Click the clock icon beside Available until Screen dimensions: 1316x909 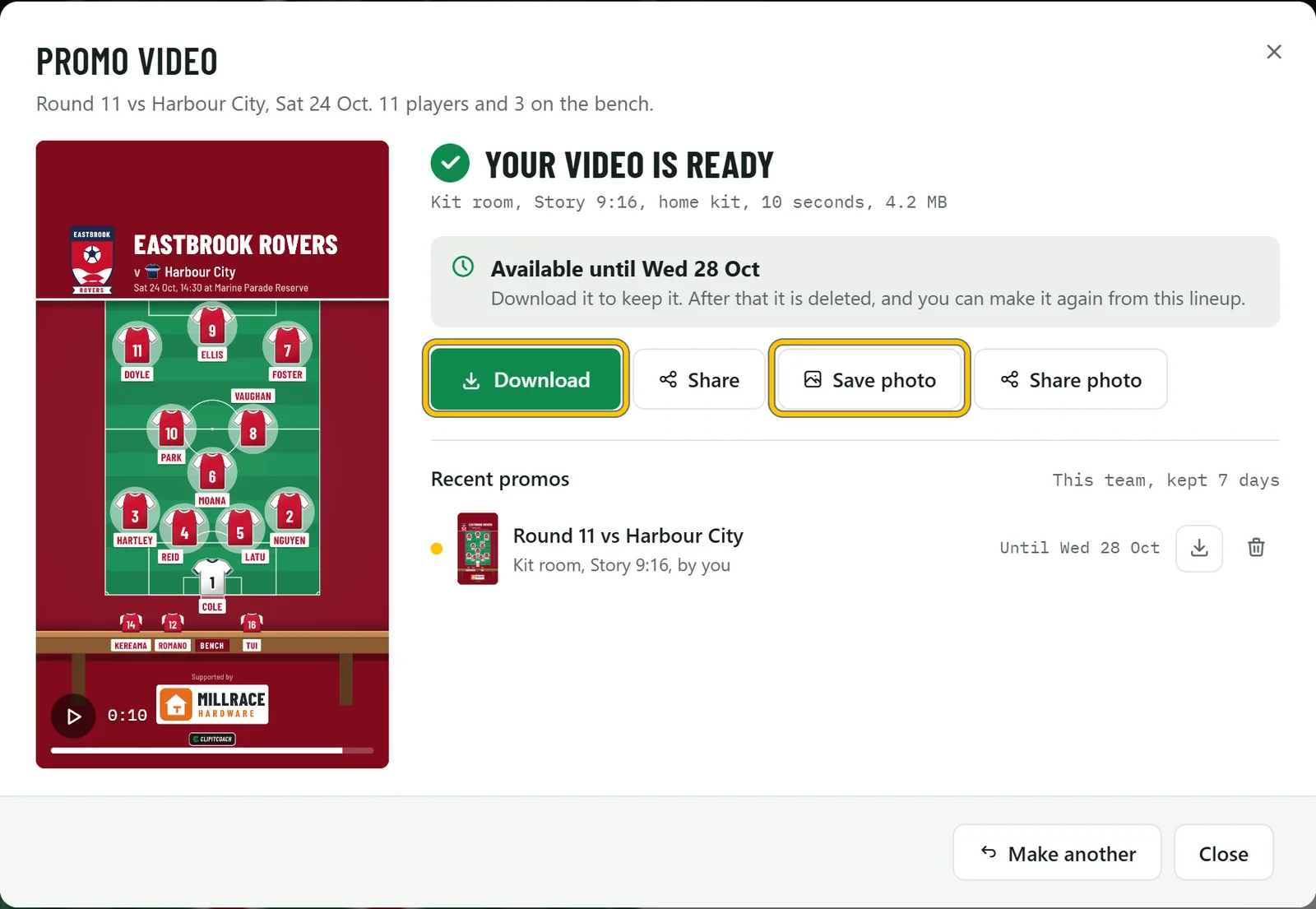point(463,267)
